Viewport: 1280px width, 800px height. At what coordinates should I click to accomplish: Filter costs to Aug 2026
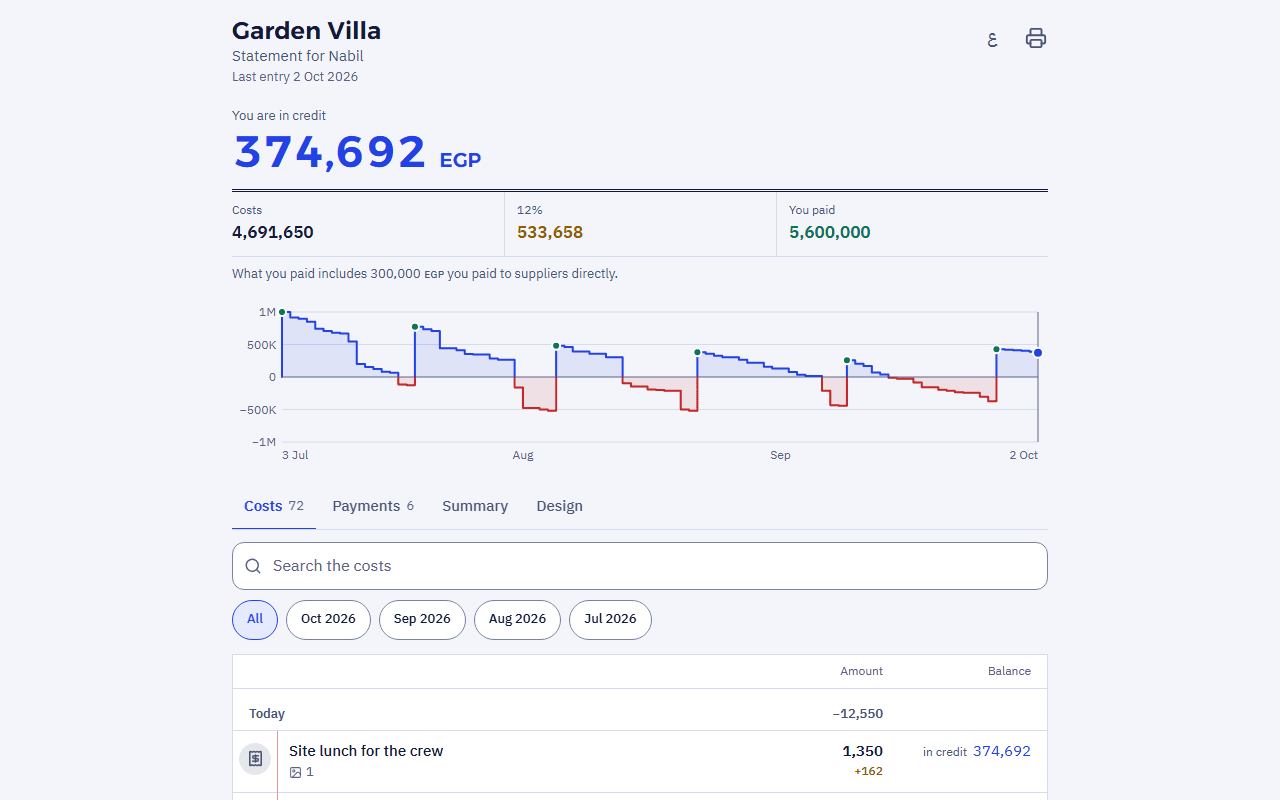pos(517,620)
